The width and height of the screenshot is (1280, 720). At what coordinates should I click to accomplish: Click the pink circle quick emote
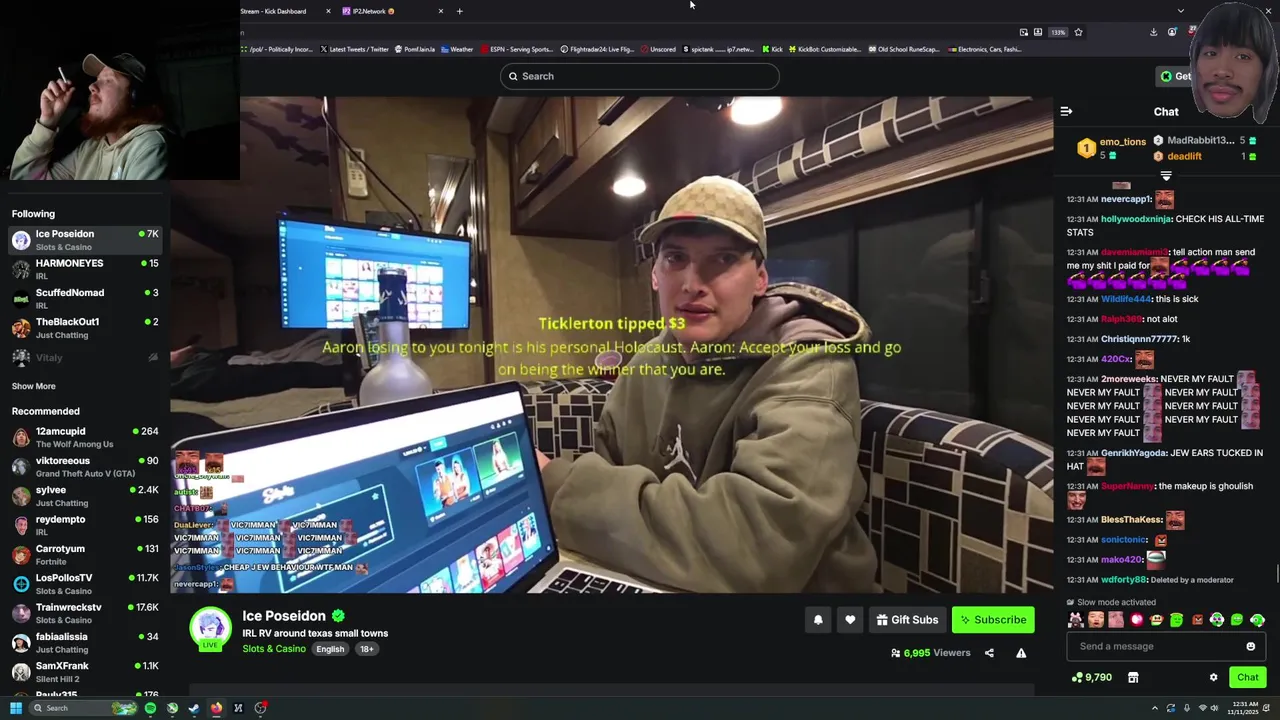click(1137, 620)
